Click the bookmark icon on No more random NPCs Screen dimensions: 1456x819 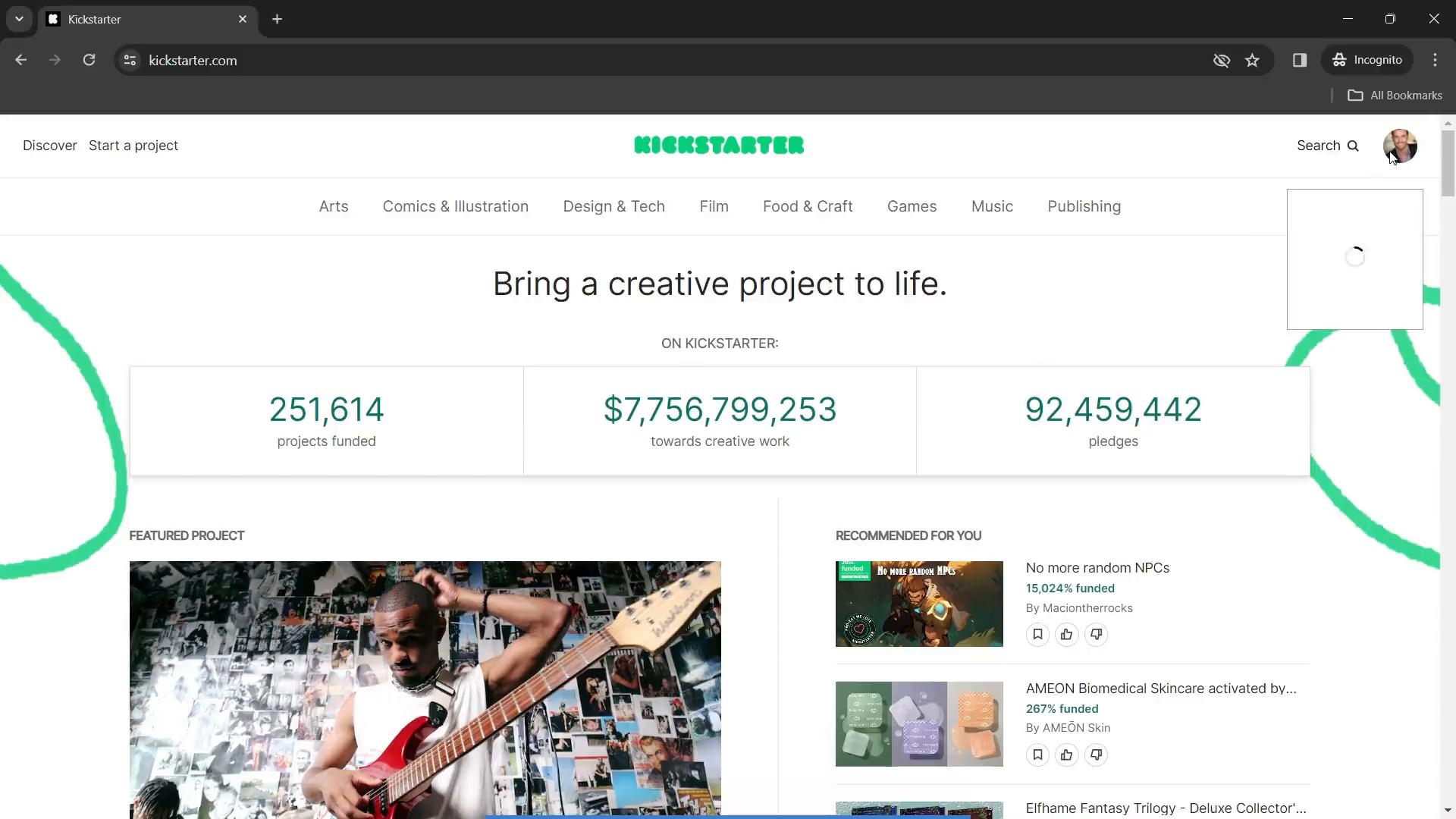(x=1037, y=633)
